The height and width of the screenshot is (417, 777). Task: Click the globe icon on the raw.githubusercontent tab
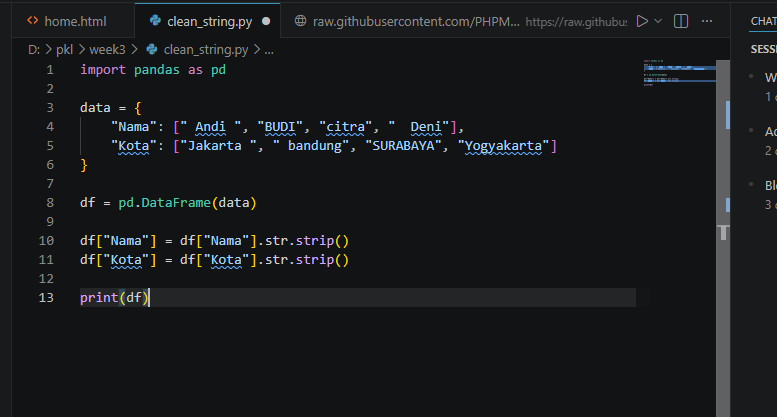pos(300,21)
